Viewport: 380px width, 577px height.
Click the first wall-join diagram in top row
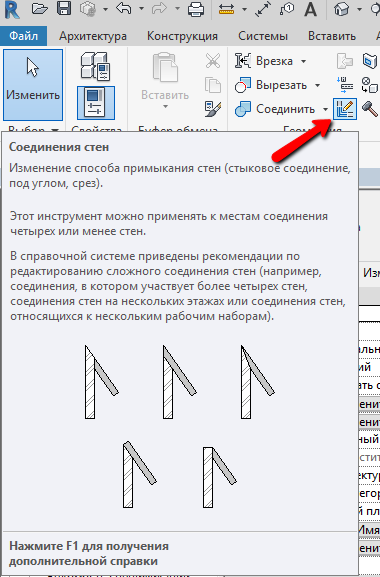pyautogui.click(x=102, y=382)
